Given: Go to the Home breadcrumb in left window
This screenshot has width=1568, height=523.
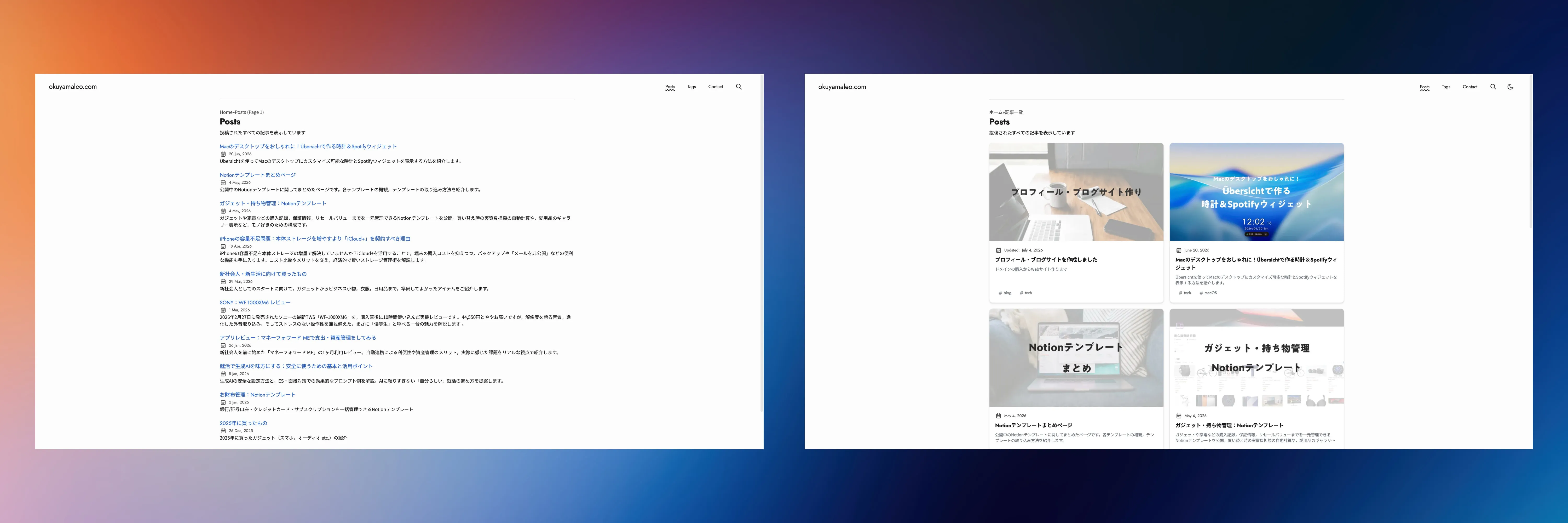Looking at the screenshot, I should click(x=226, y=112).
